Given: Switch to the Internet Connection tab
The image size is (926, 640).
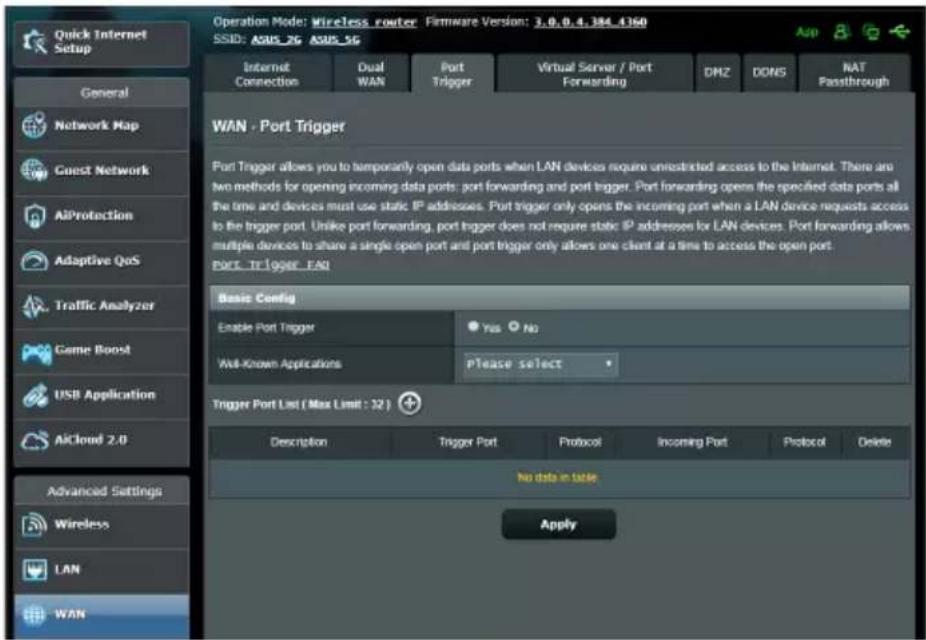Looking at the screenshot, I should [267, 74].
